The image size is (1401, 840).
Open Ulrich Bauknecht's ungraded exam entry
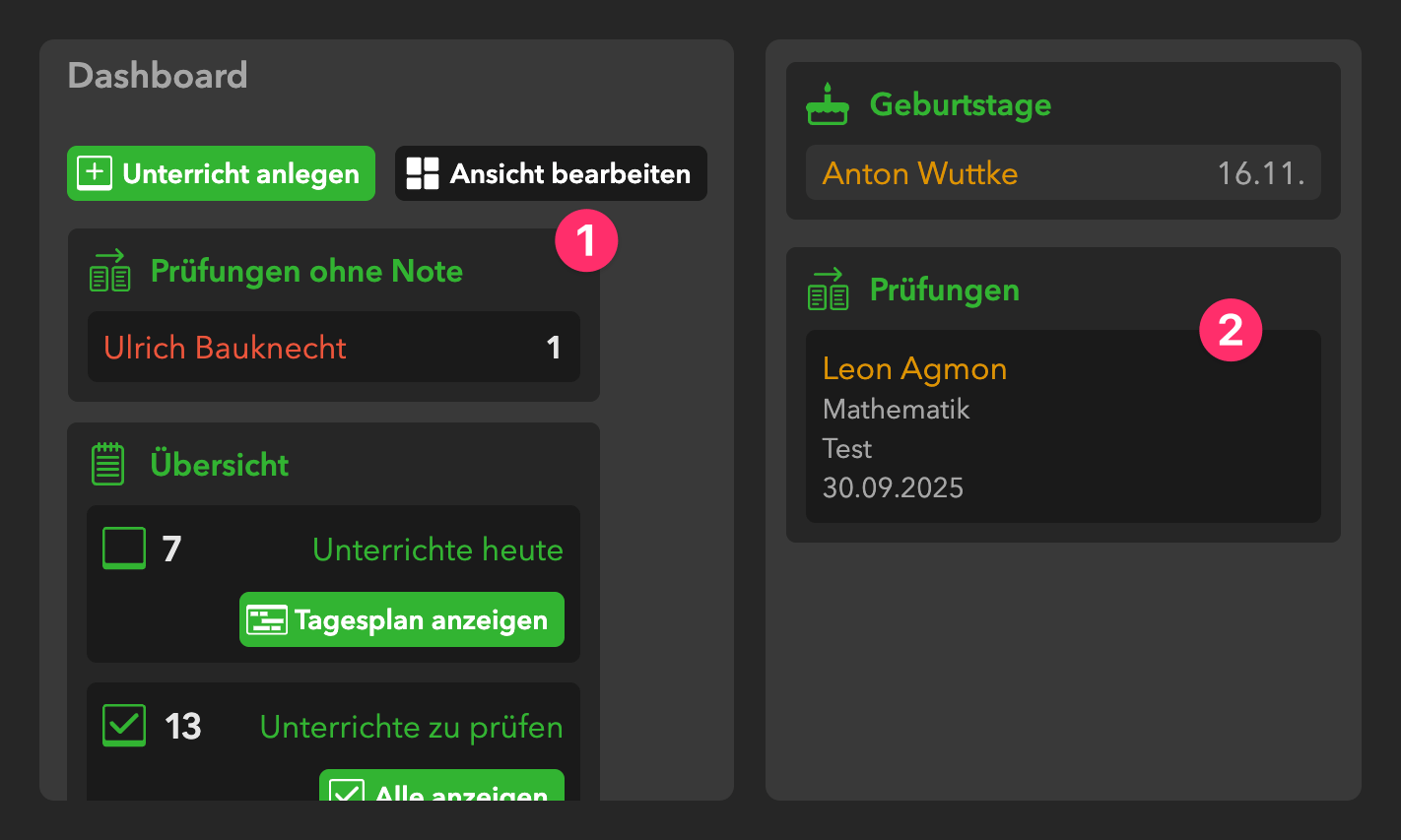[x=333, y=347]
